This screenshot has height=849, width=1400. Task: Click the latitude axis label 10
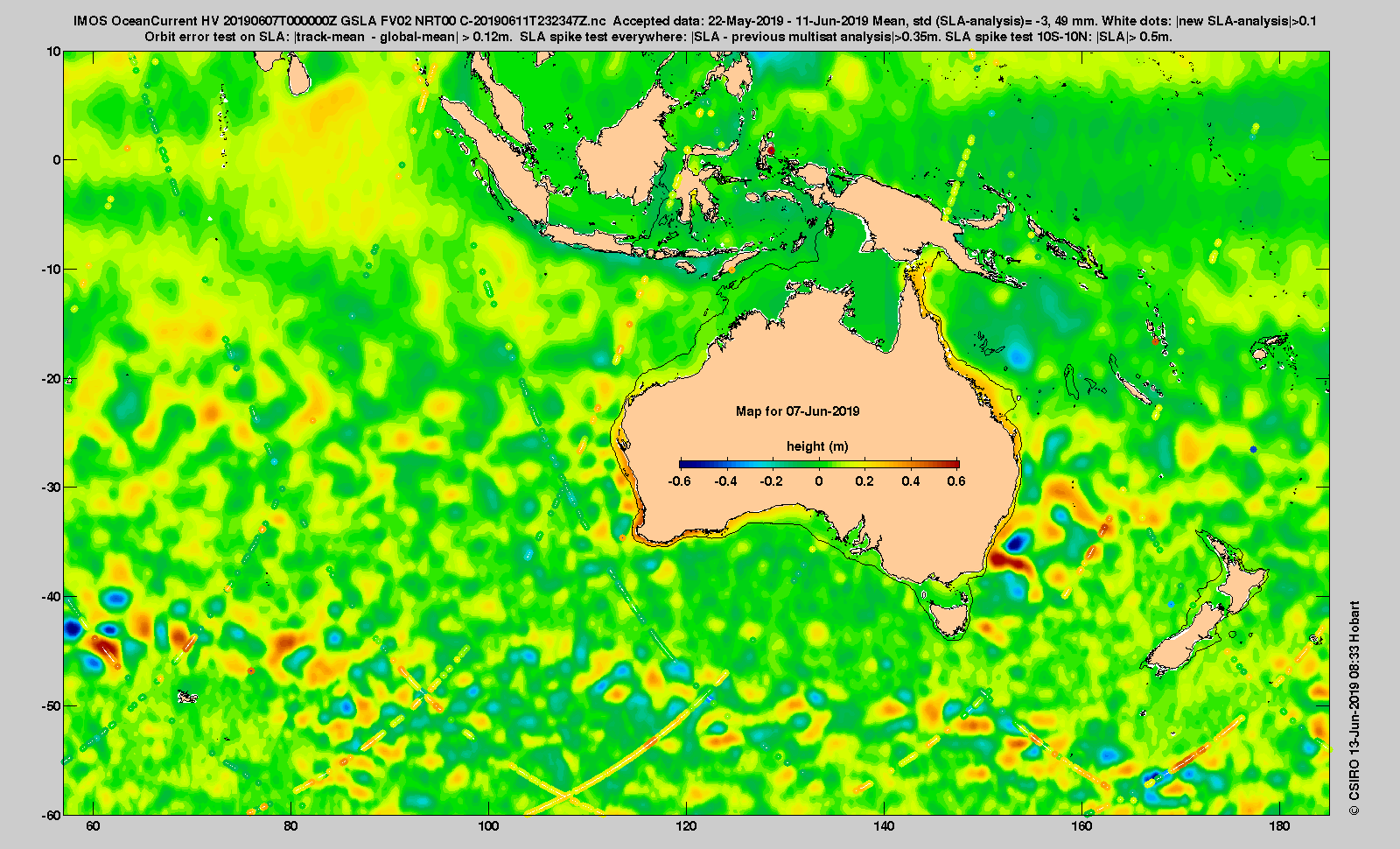coord(54,52)
